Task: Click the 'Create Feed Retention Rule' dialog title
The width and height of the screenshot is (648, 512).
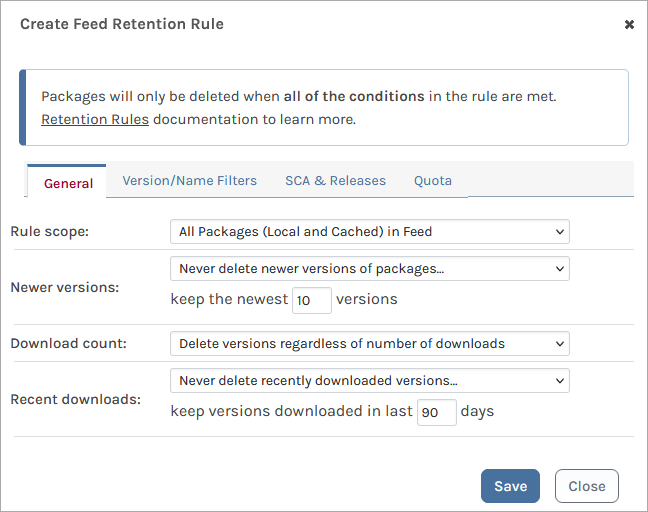Action: click(122, 23)
